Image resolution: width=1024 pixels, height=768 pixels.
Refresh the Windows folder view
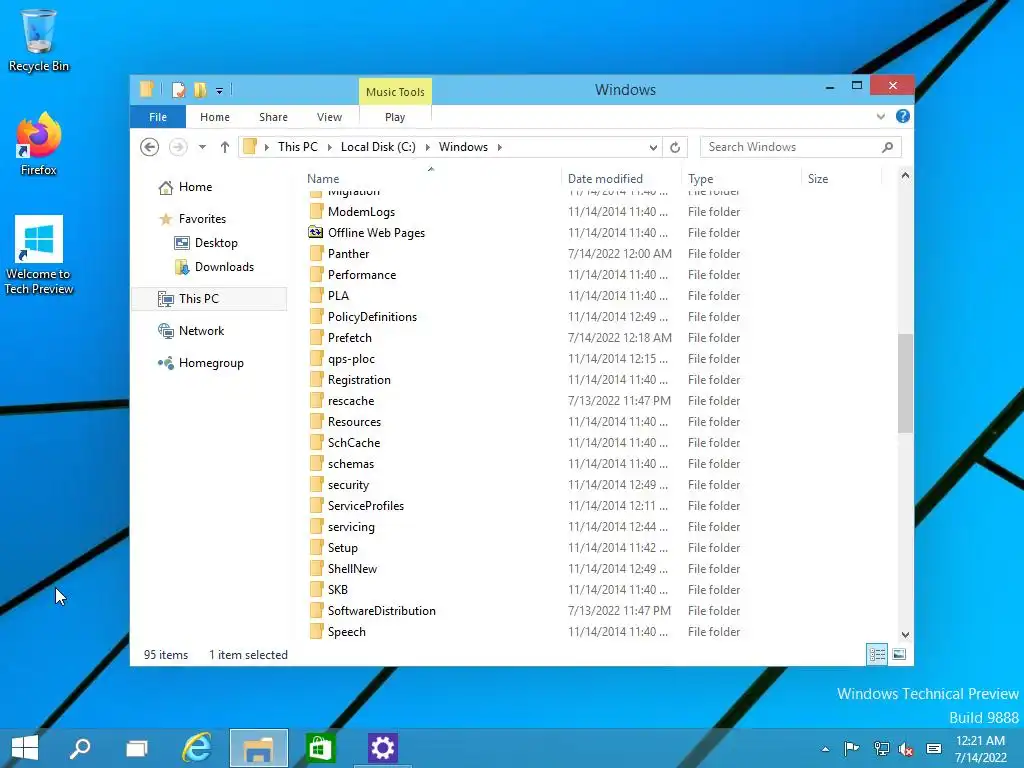pos(675,147)
